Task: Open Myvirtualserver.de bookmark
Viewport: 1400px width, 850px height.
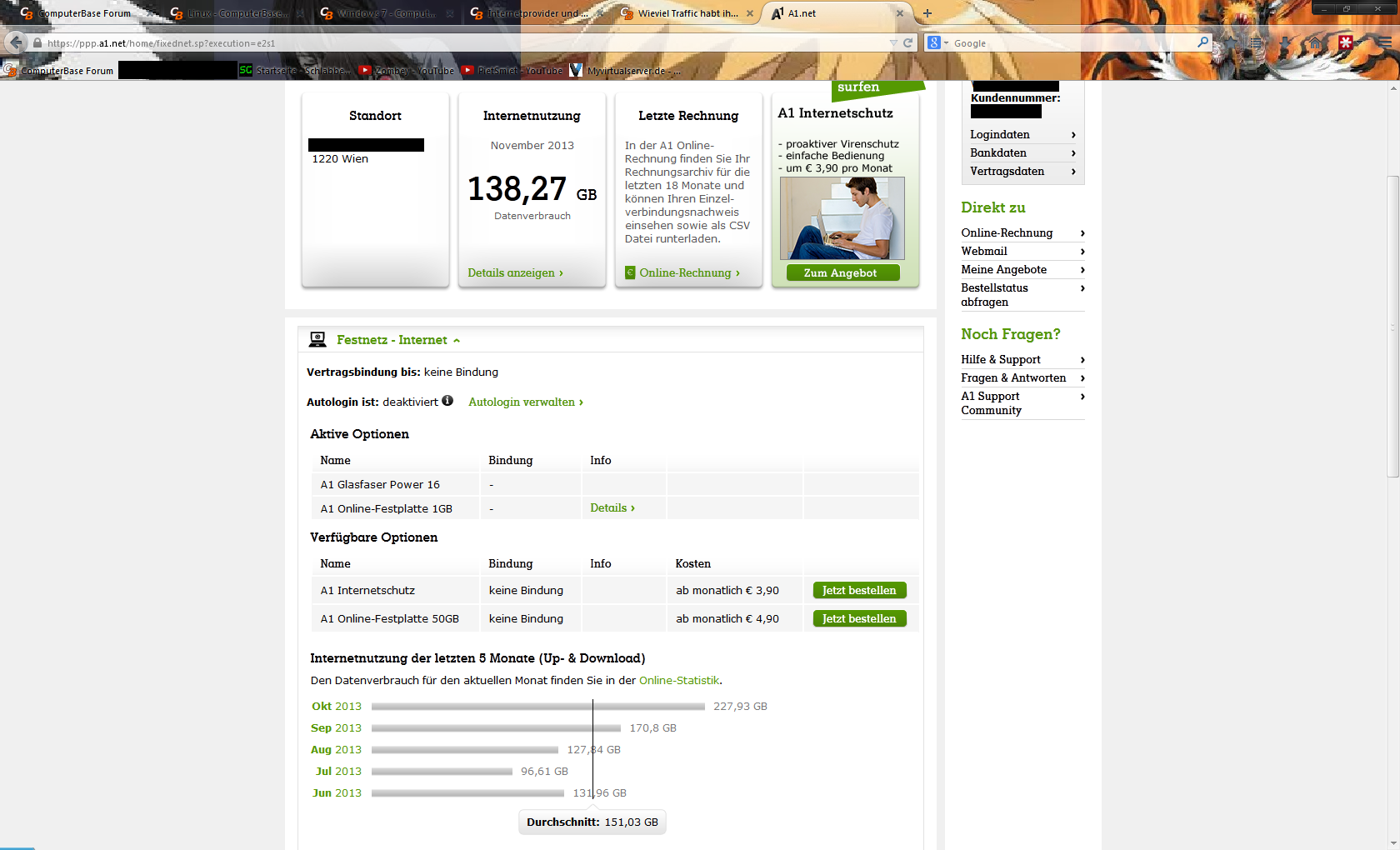Action: pos(625,71)
